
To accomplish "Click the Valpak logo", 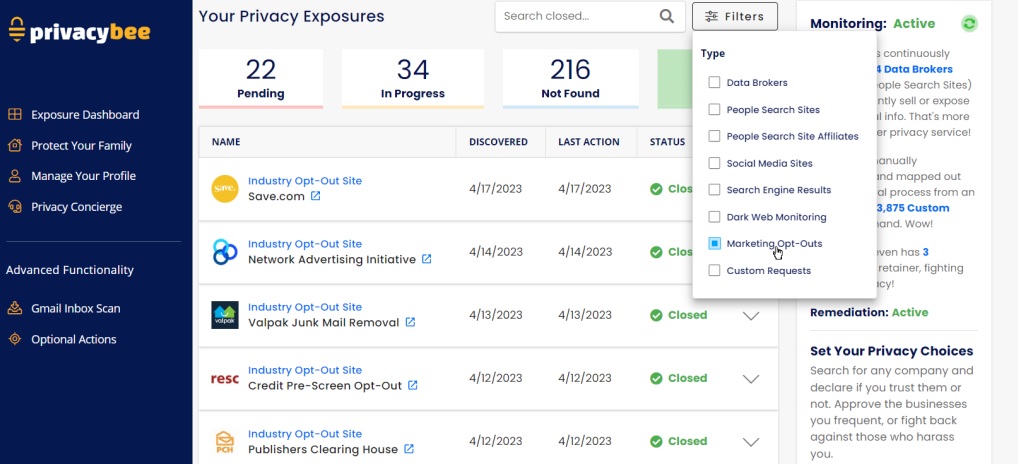I will [x=225, y=315].
